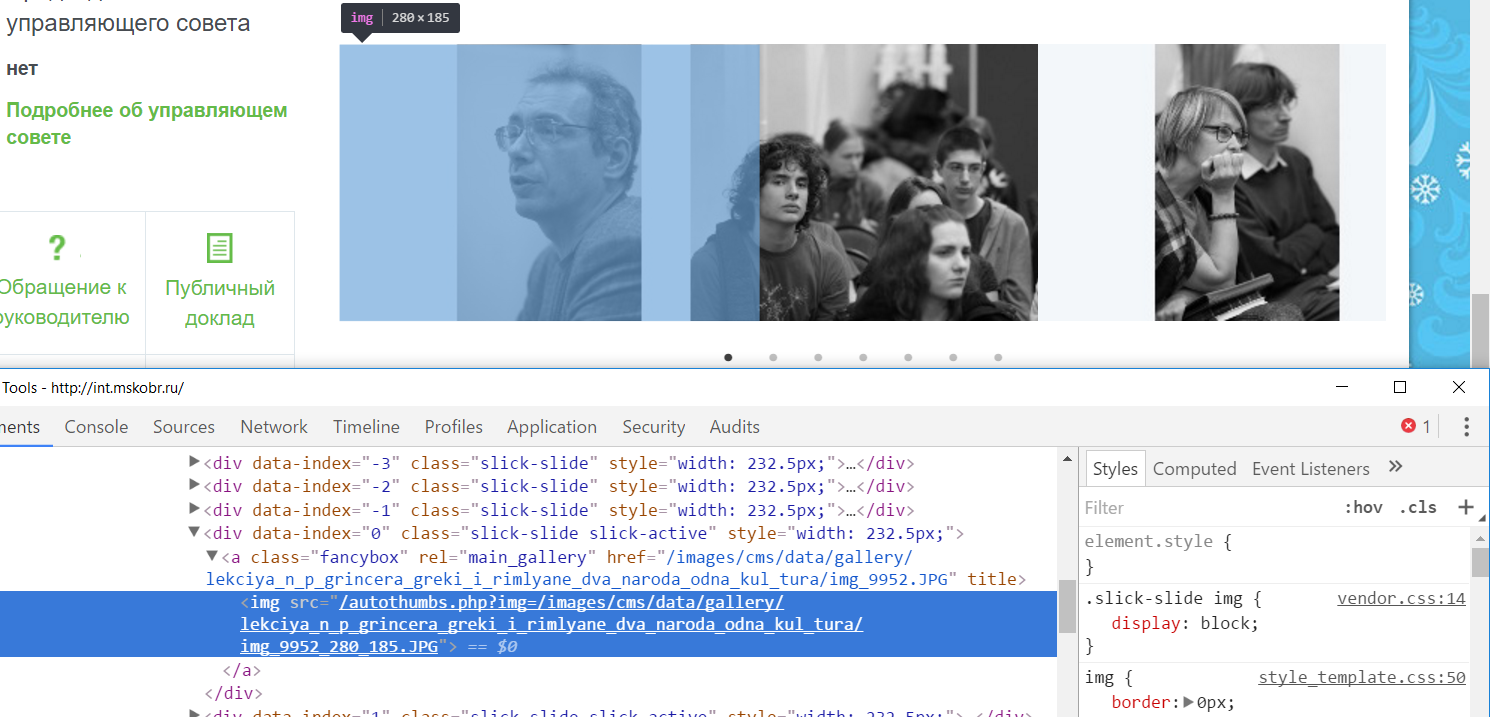
Task: Select fifth carousel pagination dot
Action: [908, 357]
